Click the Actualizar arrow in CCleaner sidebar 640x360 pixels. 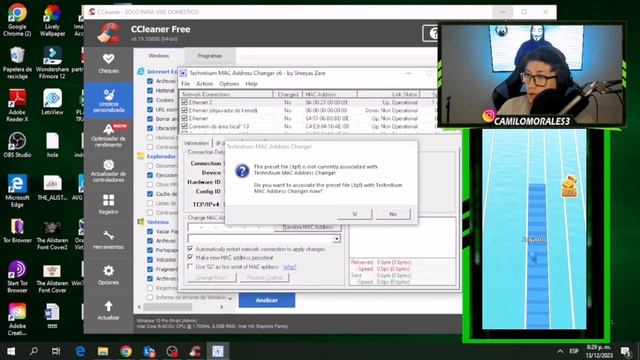coord(108,310)
